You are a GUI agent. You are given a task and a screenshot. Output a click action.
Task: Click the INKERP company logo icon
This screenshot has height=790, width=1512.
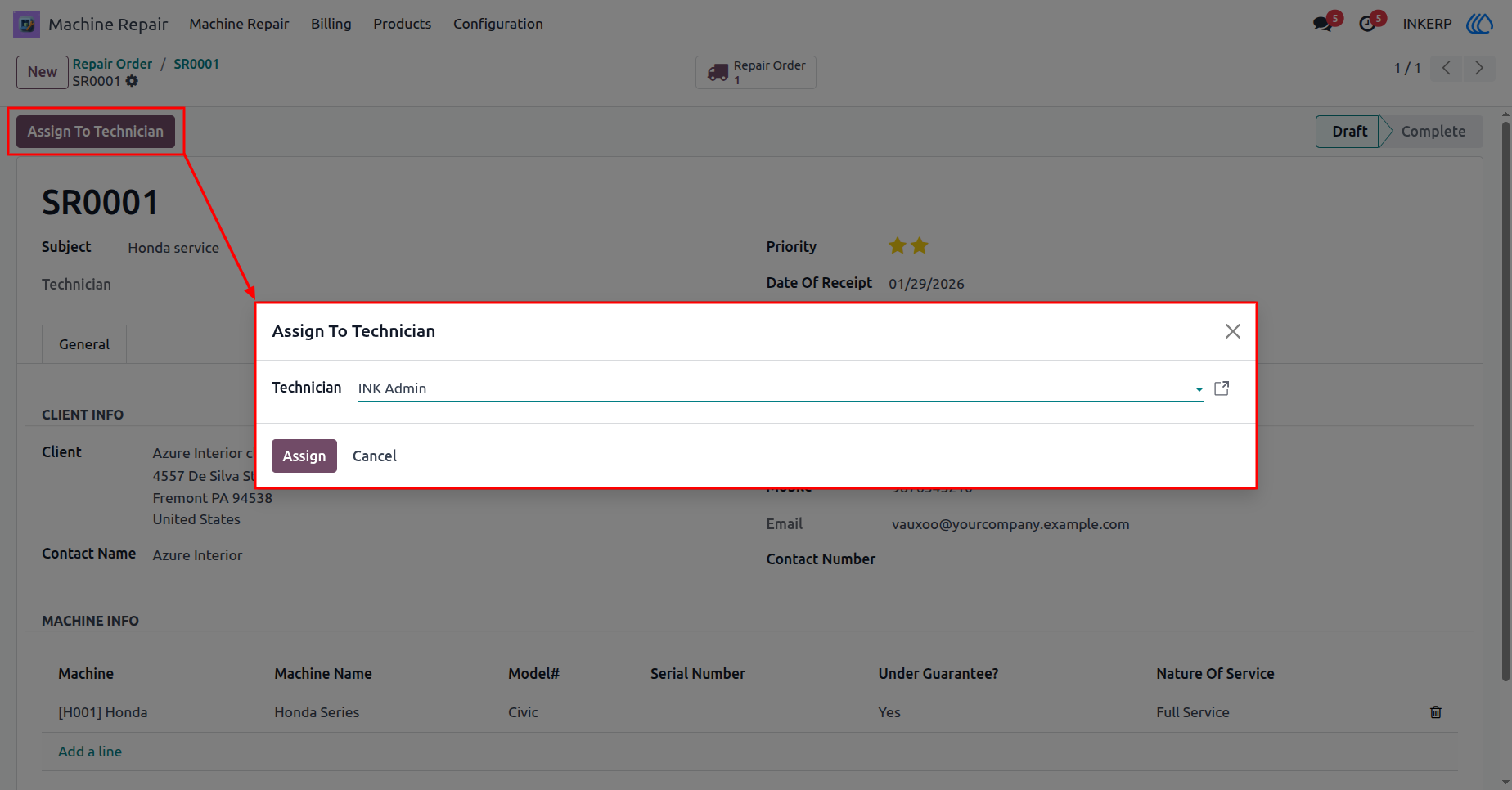pos(1479,24)
